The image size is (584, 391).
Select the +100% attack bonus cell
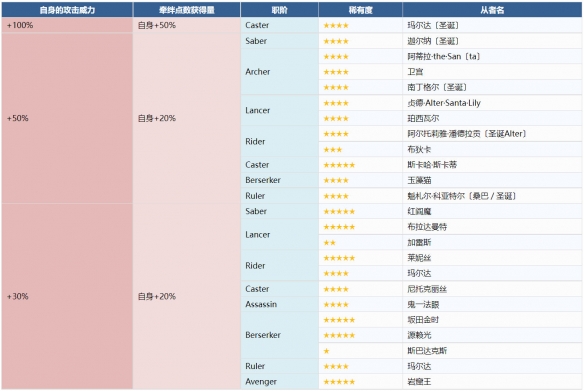point(67,25)
